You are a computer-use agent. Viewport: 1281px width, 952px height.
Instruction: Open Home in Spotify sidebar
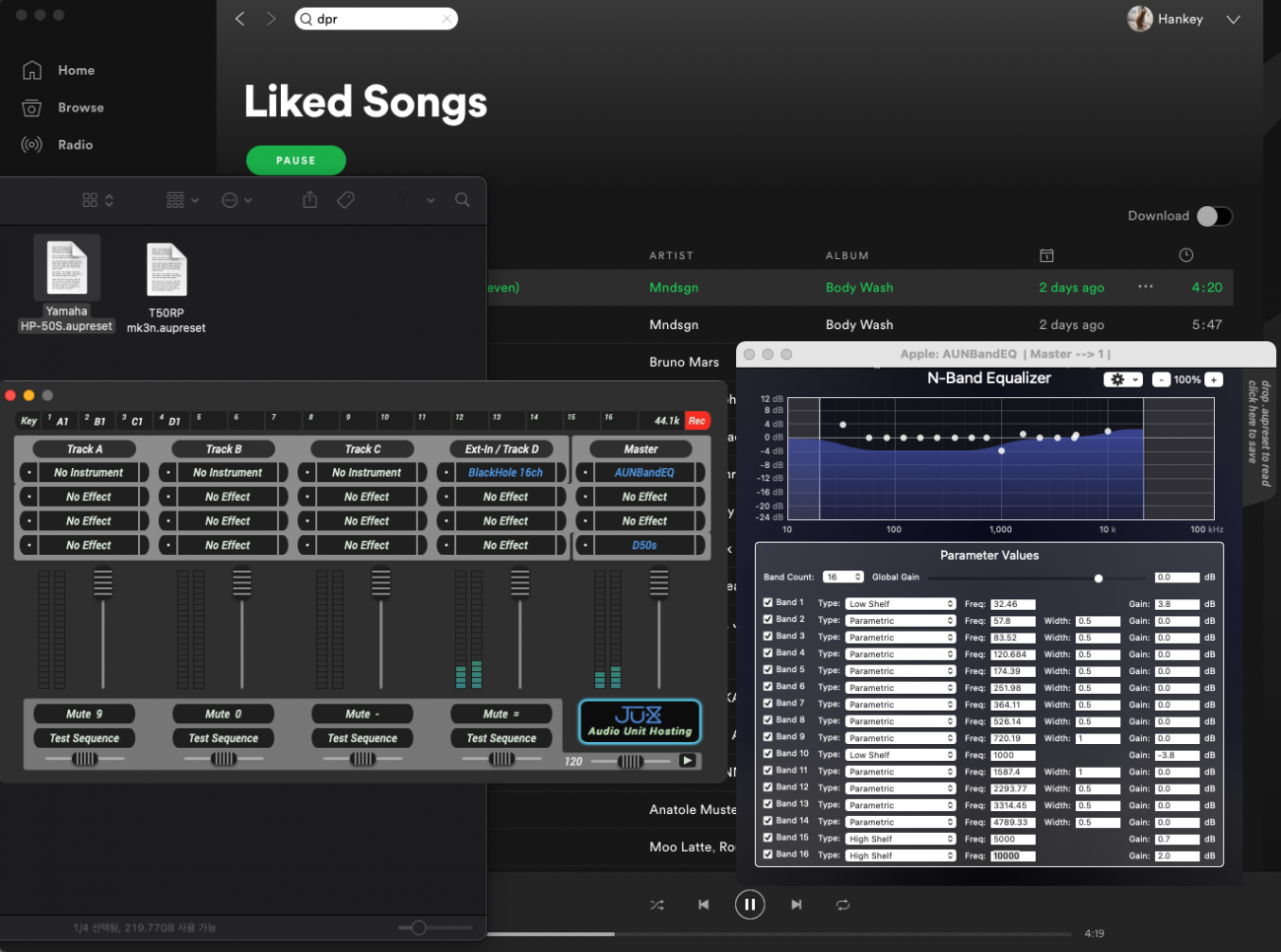[59, 70]
